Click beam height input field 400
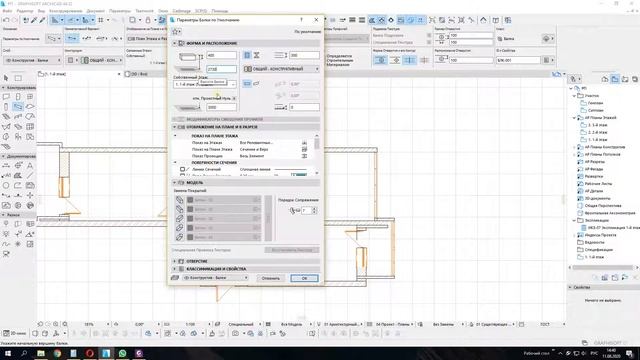The image size is (640, 360). pyautogui.click(x=221, y=55)
